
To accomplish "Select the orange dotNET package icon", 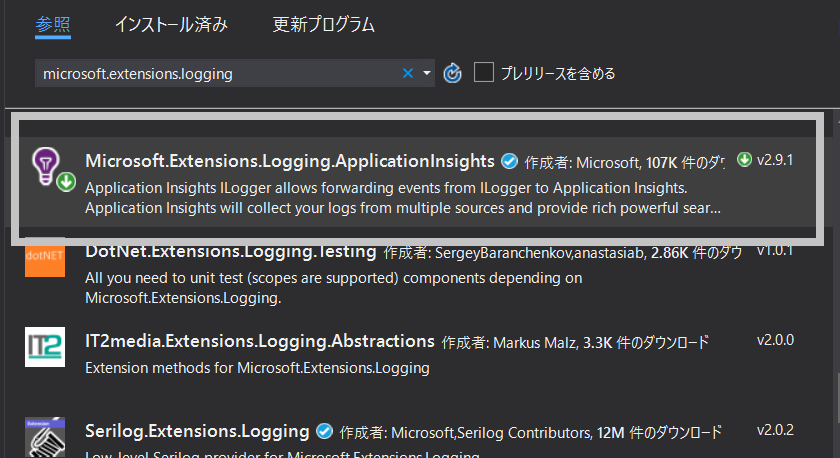I will click(45, 257).
